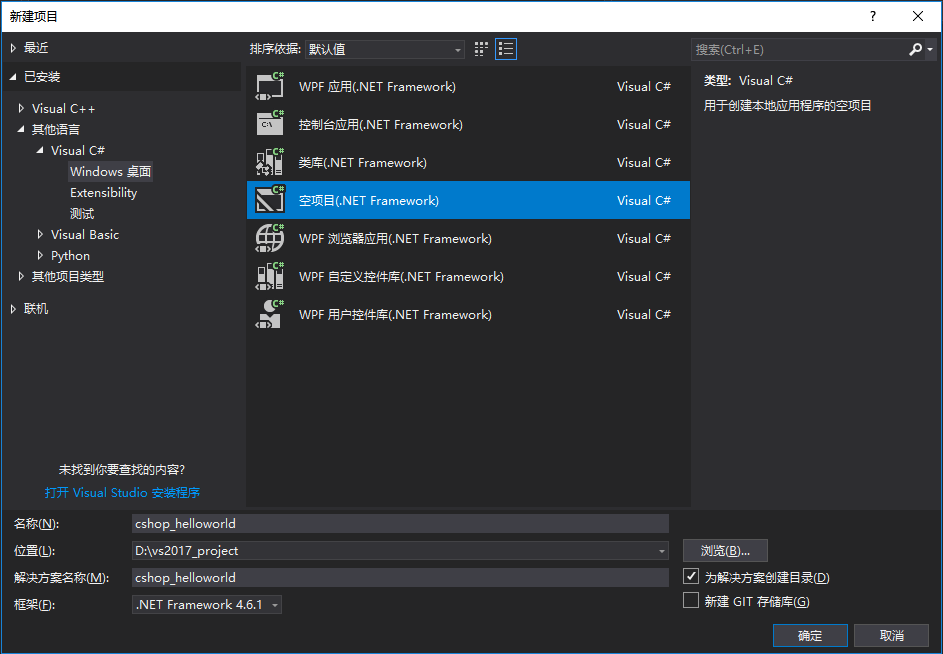943x654 pixels.
Task: Click the 控制台应用 console template icon
Action: pyautogui.click(x=269, y=125)
